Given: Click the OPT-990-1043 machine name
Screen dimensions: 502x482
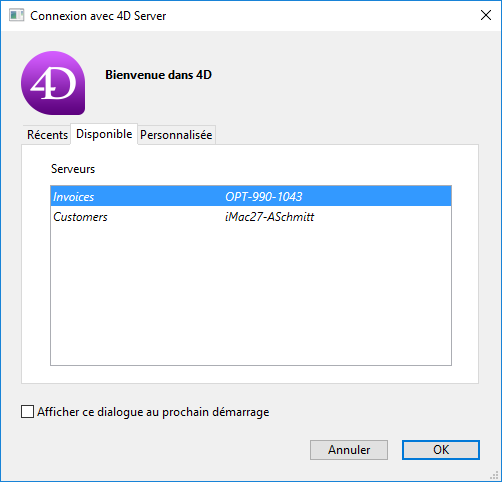Looking at the screenshot, I should click(x=263, y=197).
